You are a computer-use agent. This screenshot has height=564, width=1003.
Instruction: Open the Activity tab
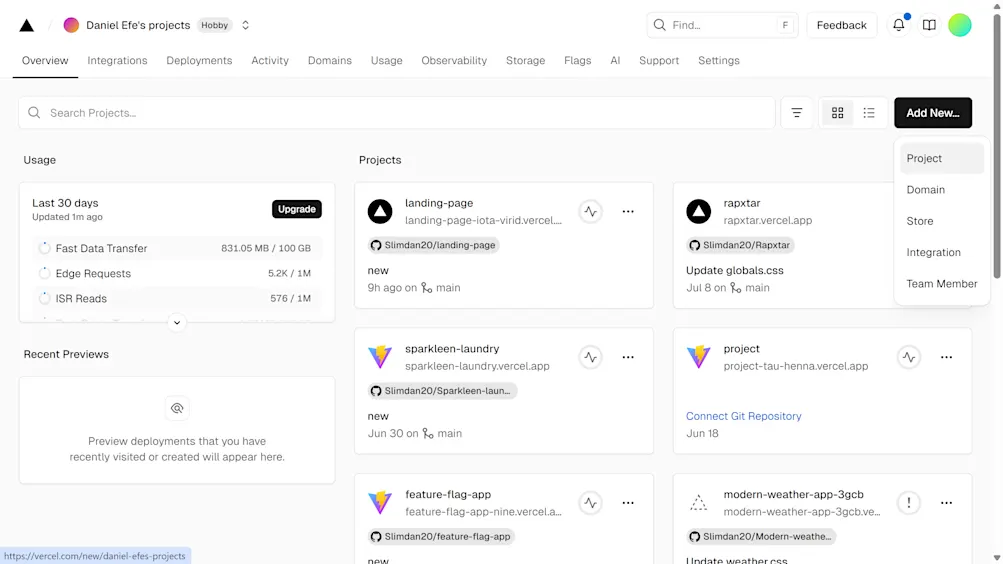tap(270, 60)
